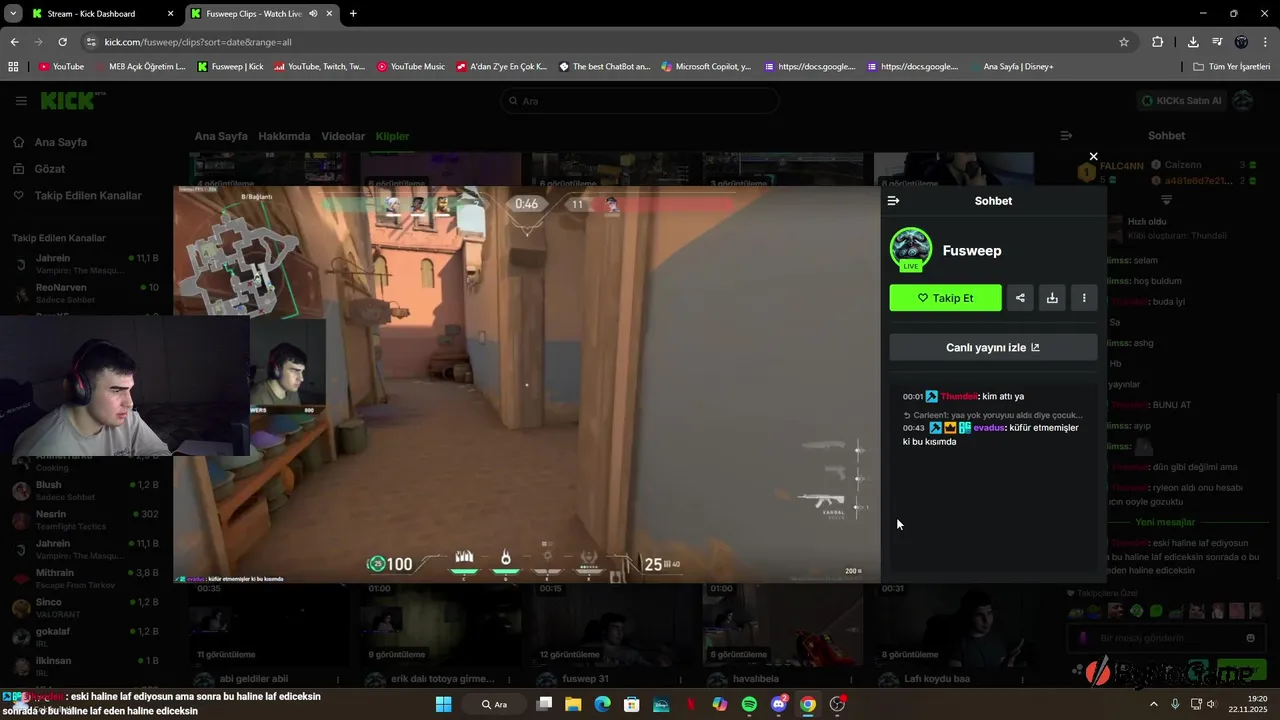Open the Chrome three-dot menu

point(1265,42)
